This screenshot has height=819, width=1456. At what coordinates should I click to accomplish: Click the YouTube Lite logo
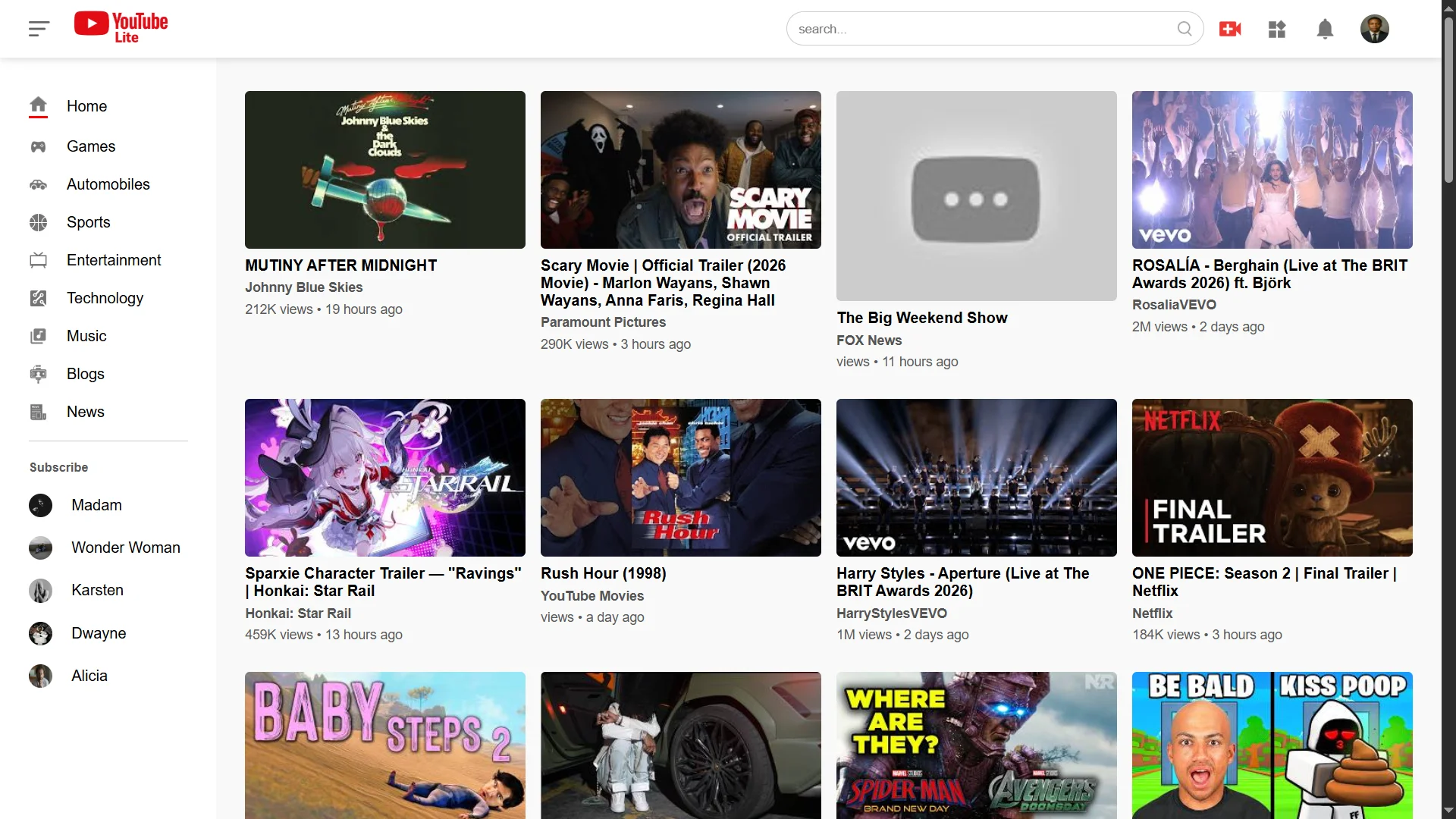(121, 27)
